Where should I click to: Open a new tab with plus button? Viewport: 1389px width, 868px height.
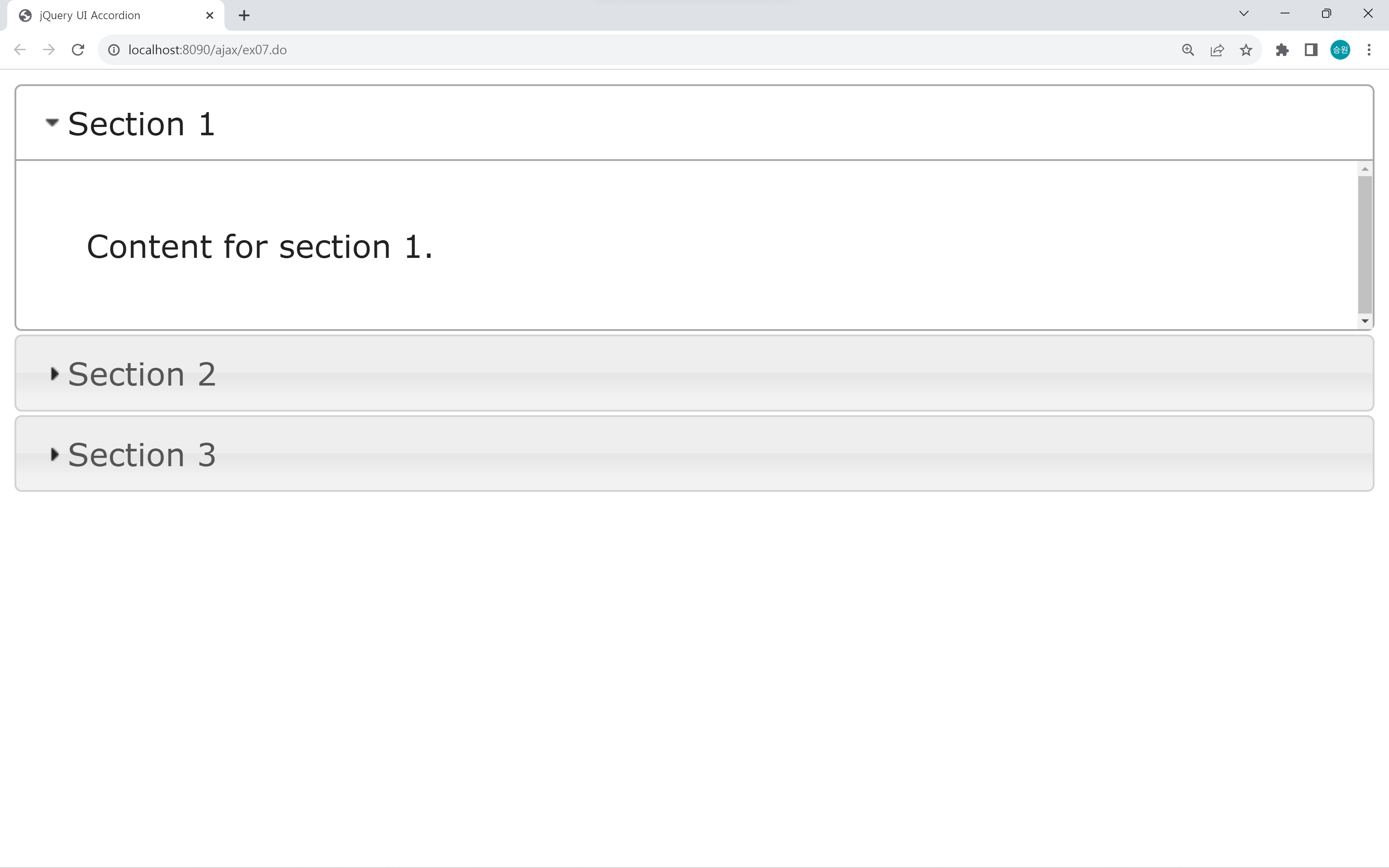(x=244, y=16)
